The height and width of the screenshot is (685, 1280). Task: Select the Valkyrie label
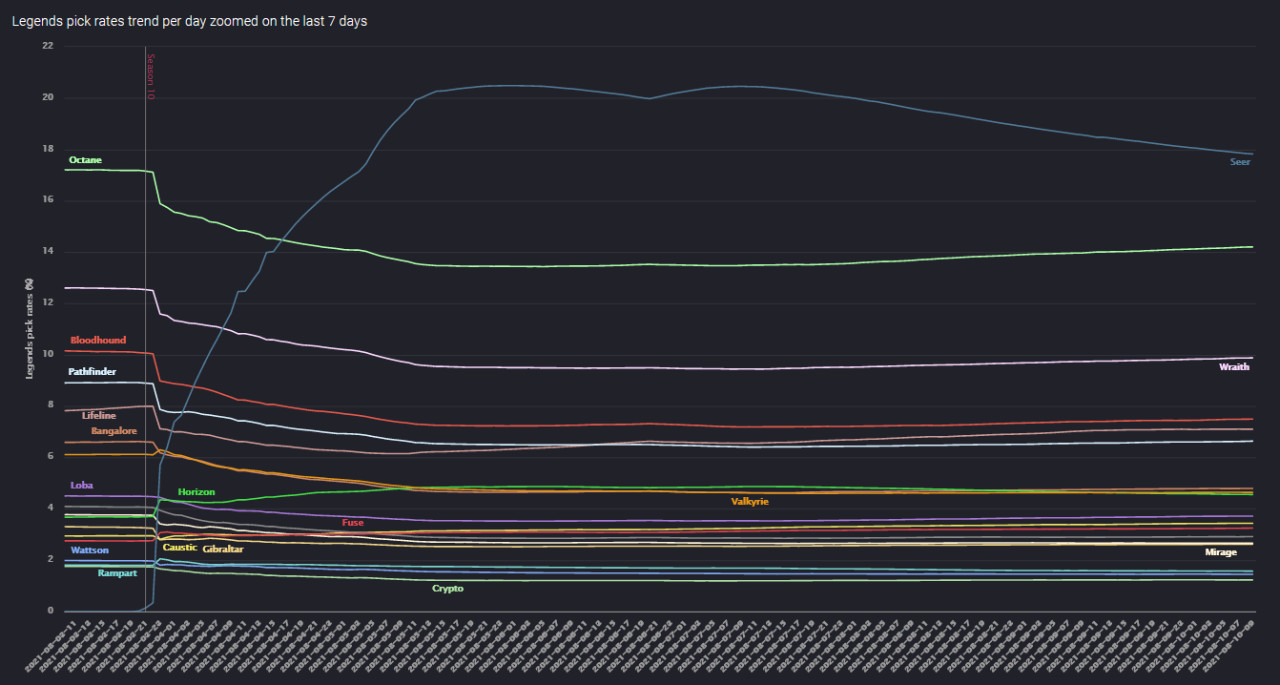(750, 501)
